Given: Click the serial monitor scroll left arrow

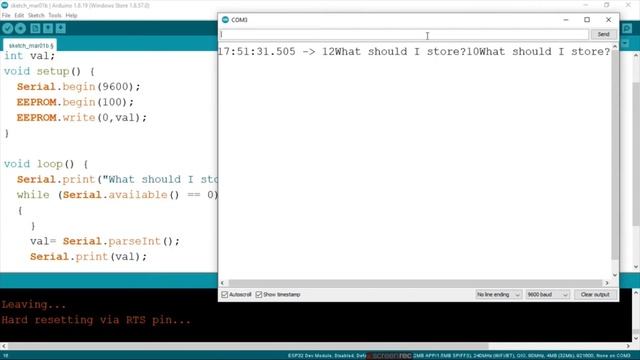Looking at the screenshot, I should tap(222, 283).
